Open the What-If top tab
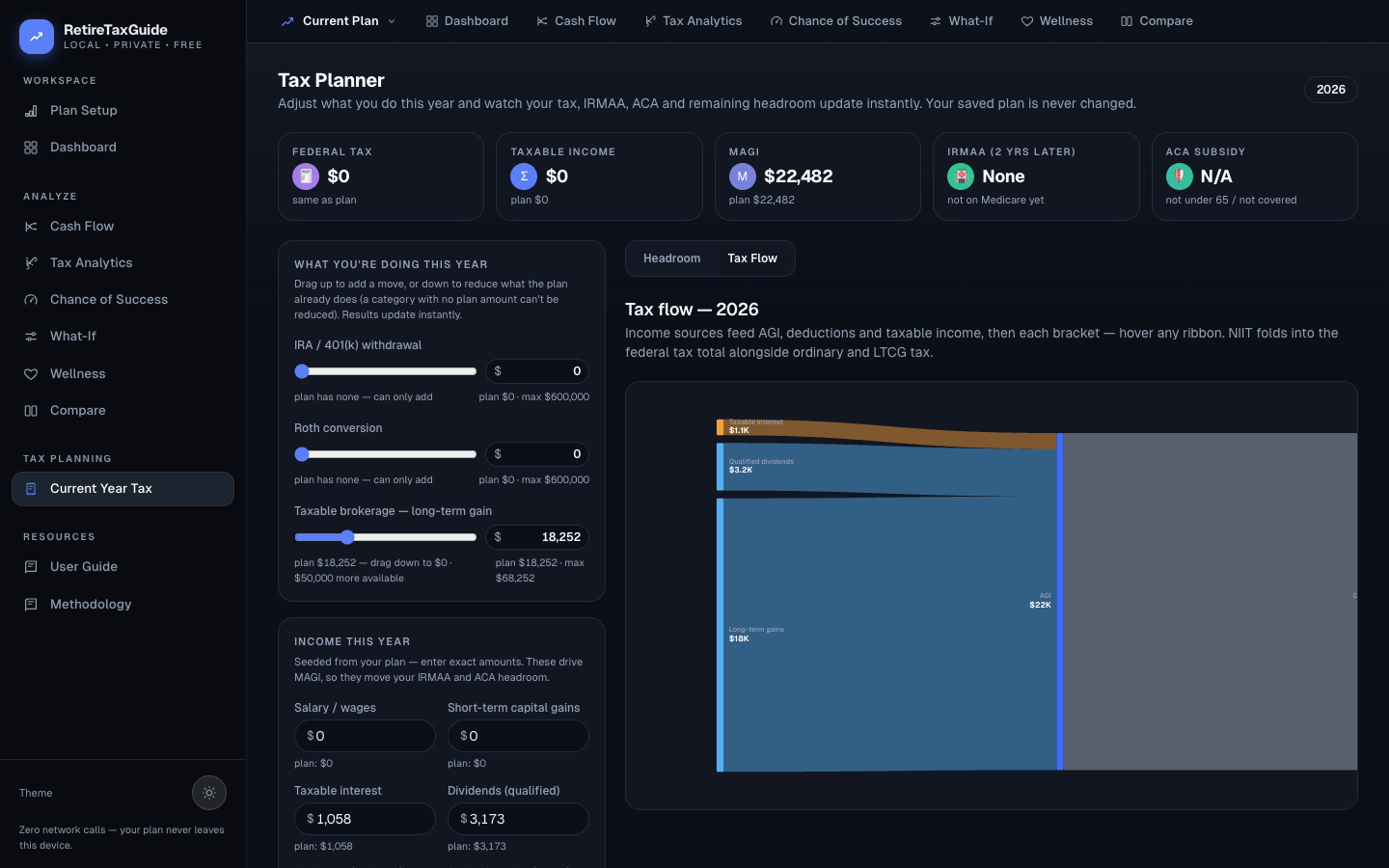 click(961, 20)
